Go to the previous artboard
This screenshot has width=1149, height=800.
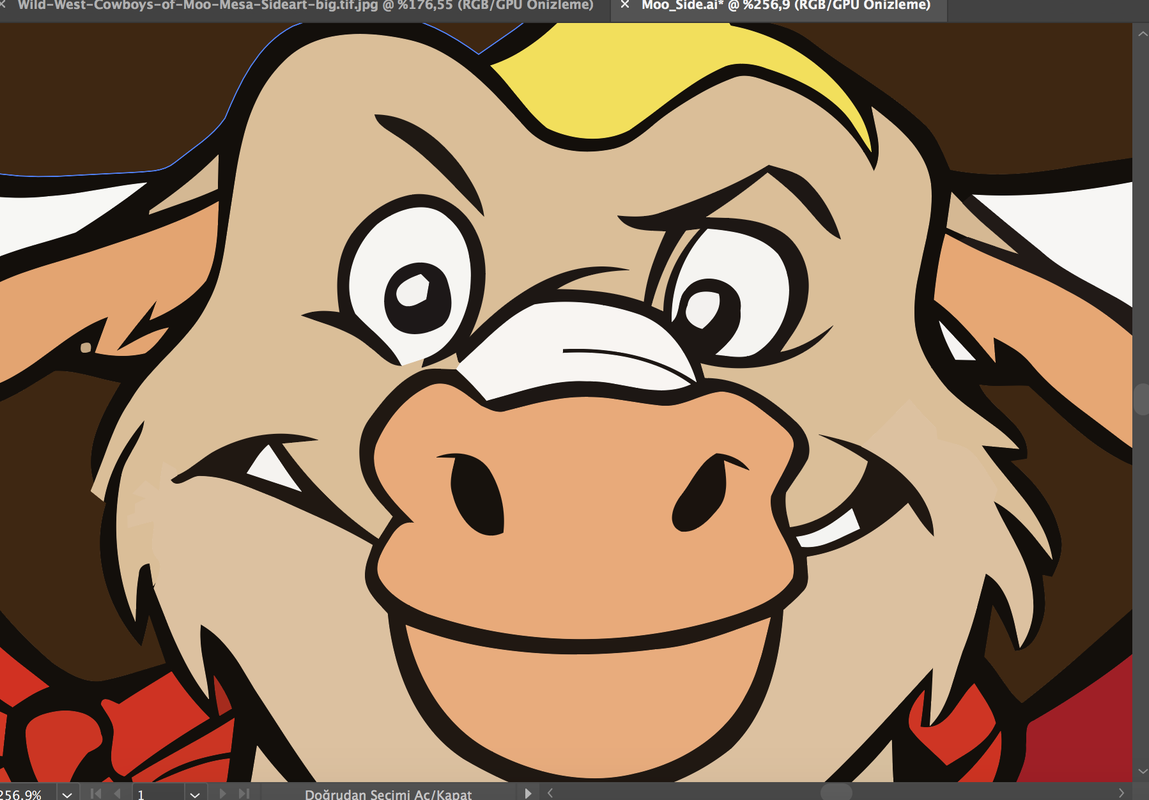pyautogui.click(x=117, y=793)
